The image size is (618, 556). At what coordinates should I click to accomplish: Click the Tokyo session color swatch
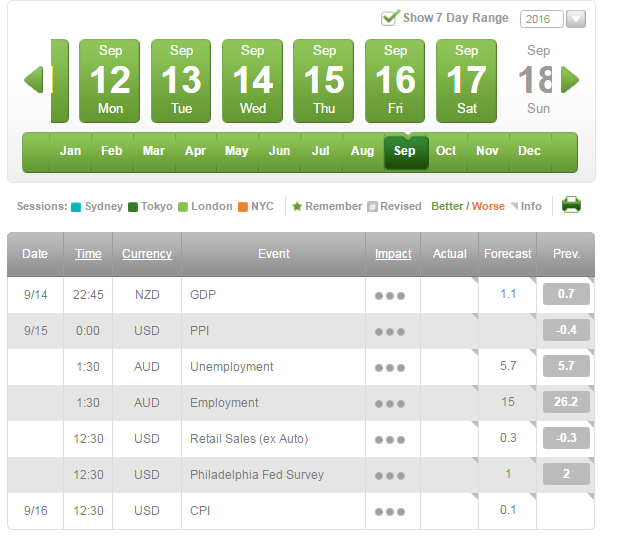(x=133, y=207)
